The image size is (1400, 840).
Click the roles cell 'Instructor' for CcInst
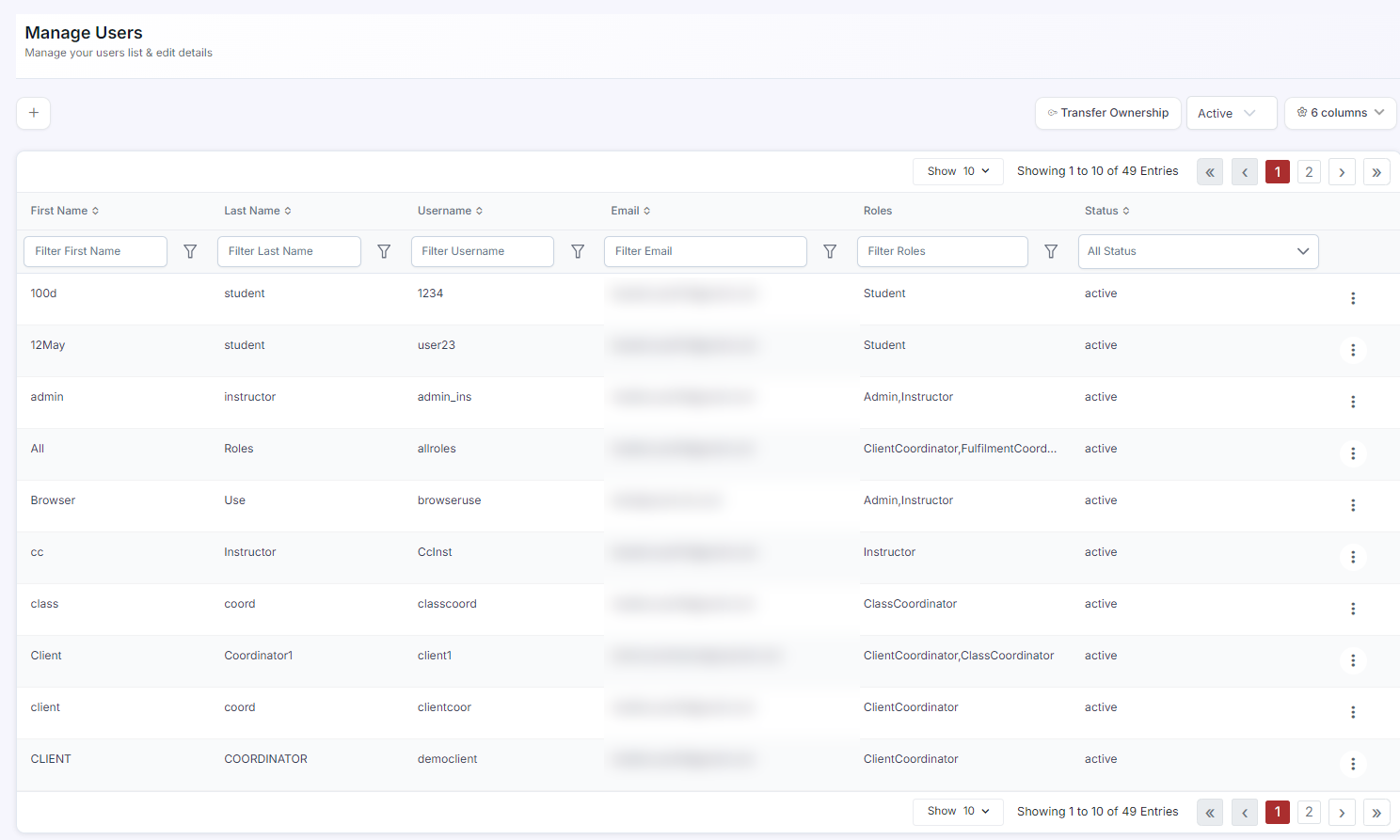pyautogui.click(x=889, y=552)
